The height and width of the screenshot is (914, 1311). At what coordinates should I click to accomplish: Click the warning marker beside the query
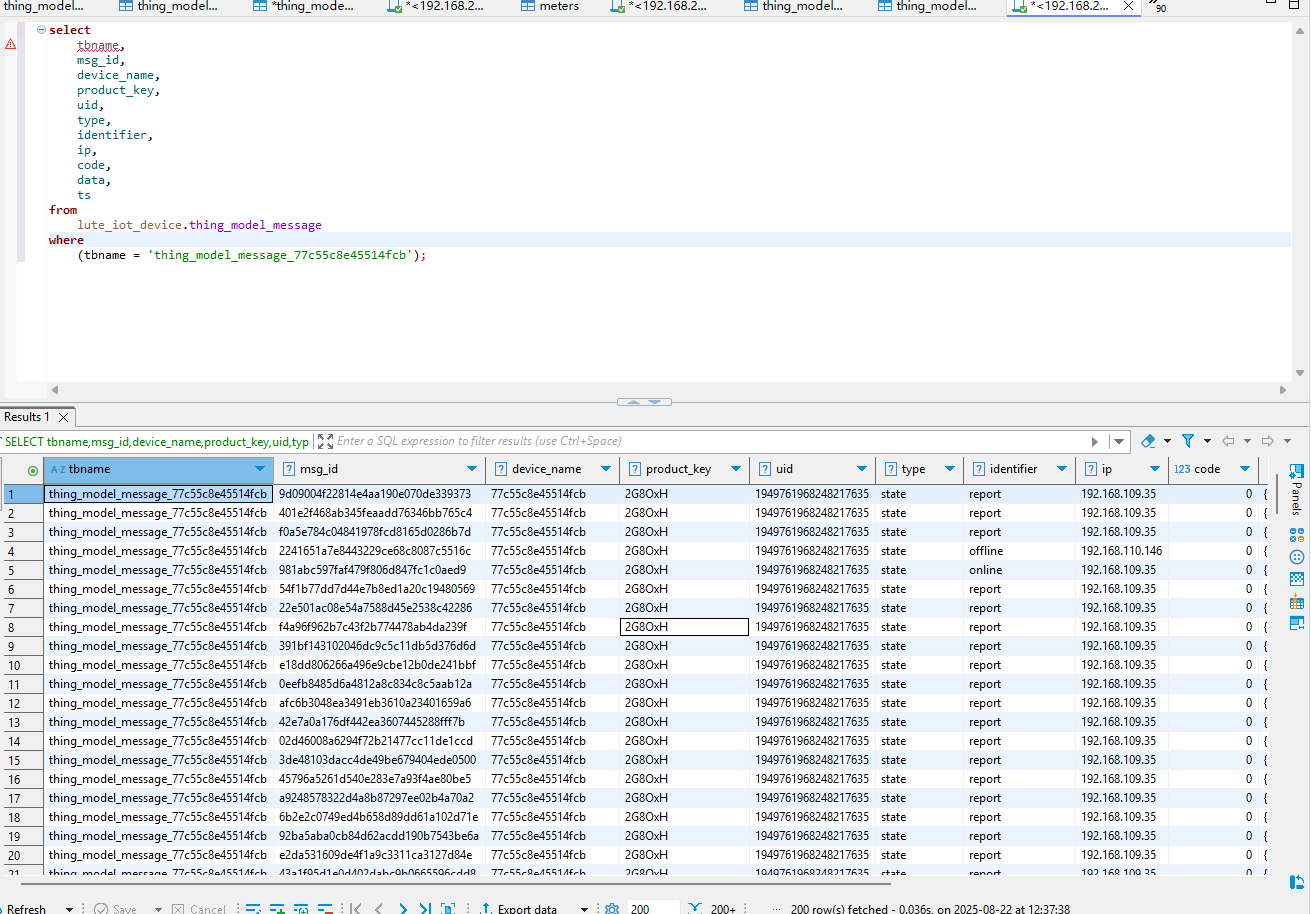pos(10,44)
